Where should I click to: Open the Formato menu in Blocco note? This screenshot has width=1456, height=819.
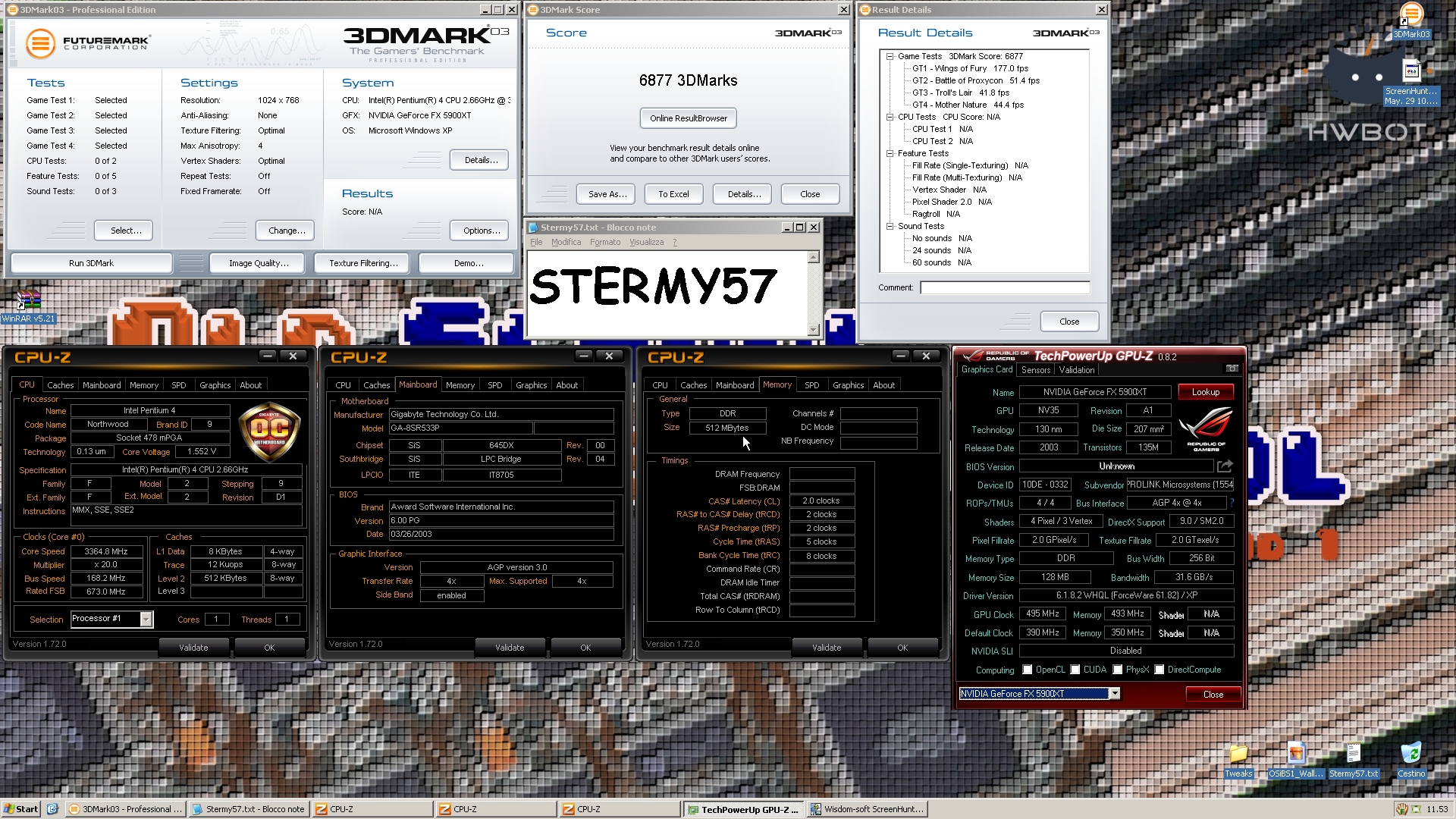(605, 242)
